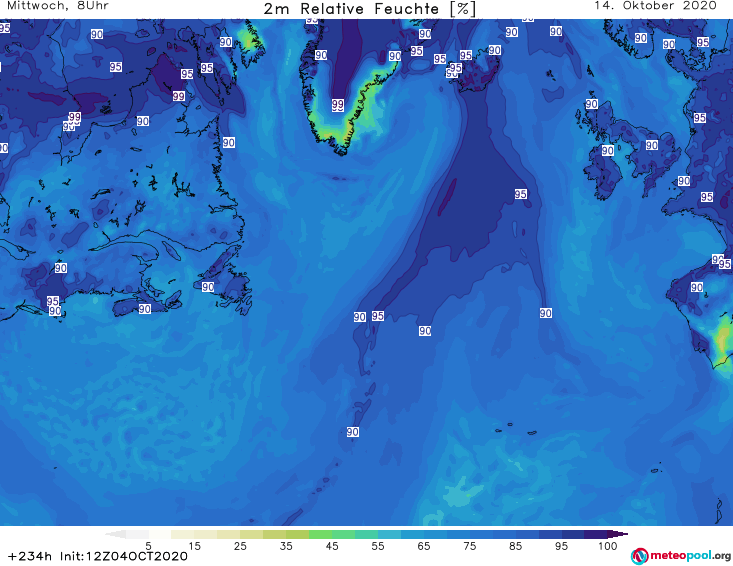Image resolution: width=733 pixels, height=566 pixels.
Task: Click the meteopool.org logo
Action: [681, 556]
